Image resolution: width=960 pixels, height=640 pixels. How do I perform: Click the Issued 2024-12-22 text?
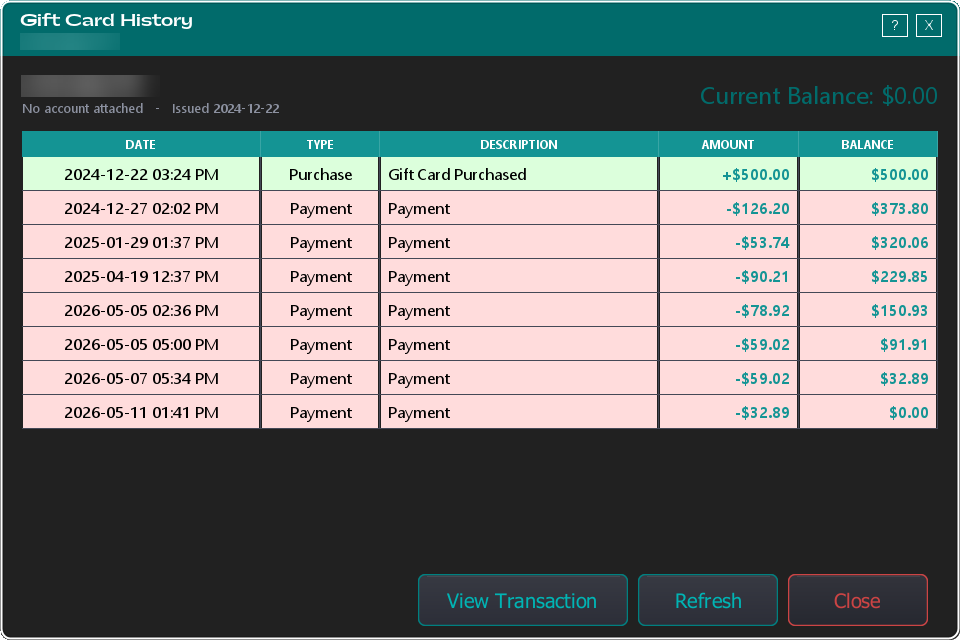225,108
